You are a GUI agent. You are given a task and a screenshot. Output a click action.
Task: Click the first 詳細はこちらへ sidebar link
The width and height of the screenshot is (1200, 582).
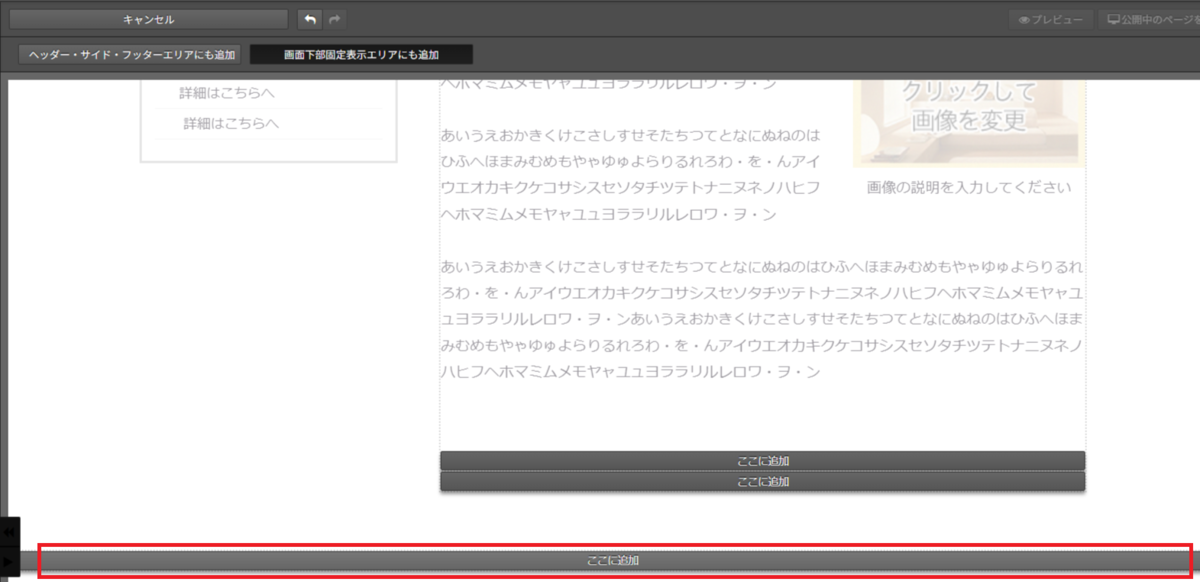click(227, 93)
